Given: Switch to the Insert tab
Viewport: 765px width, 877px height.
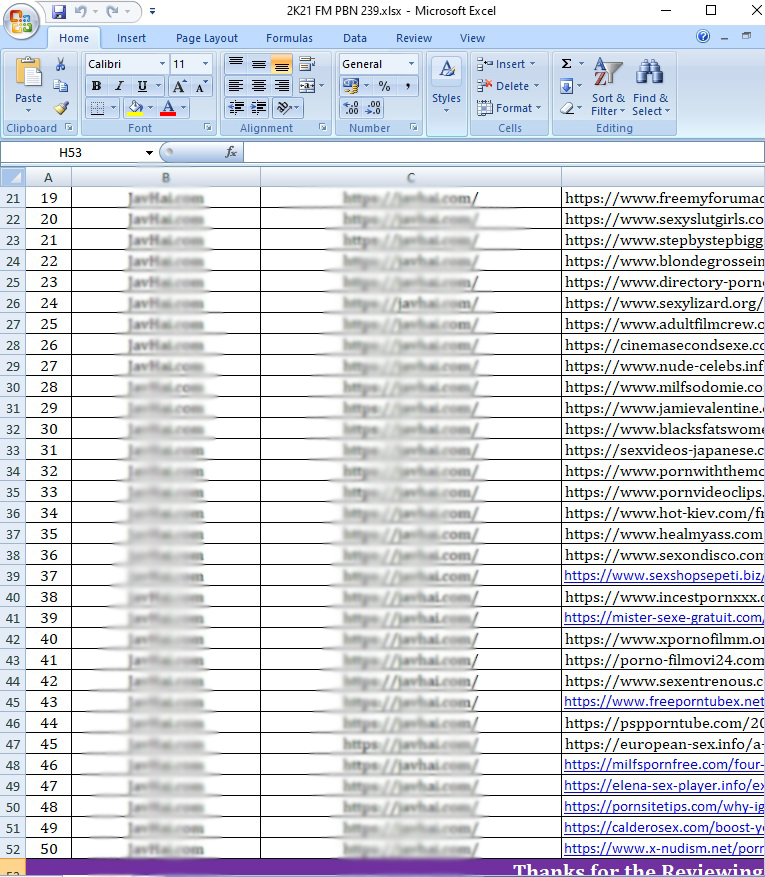Looking at the screenshot, I should pos(131,38).
